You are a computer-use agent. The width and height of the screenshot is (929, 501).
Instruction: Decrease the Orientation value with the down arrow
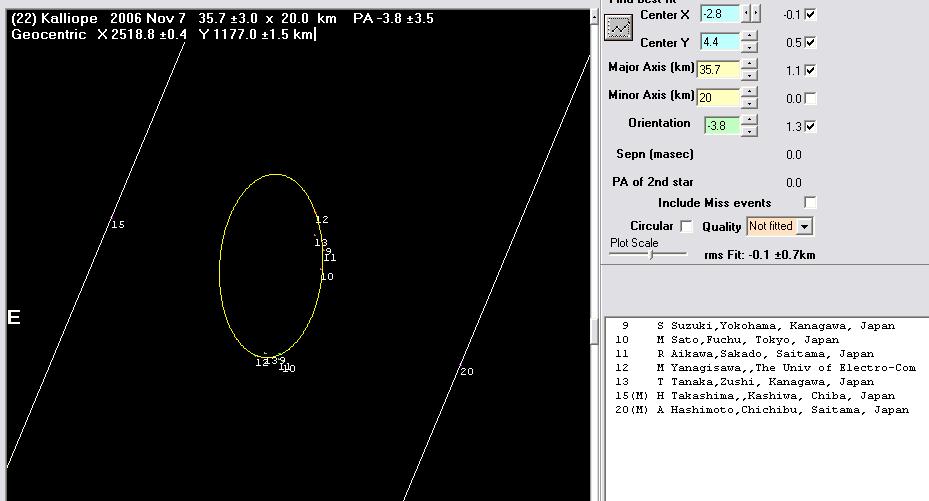click(x=749, y=130)
